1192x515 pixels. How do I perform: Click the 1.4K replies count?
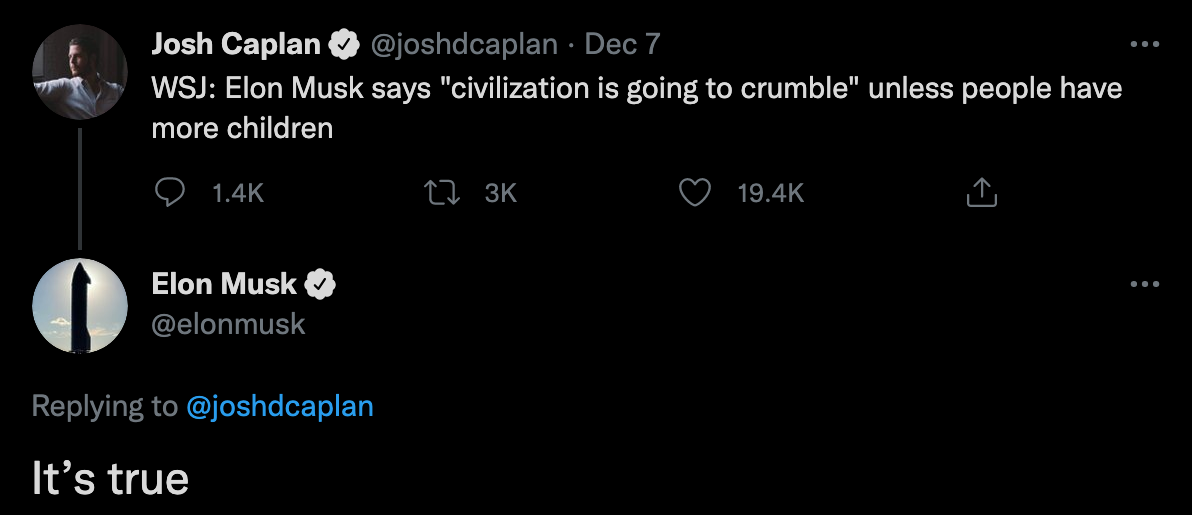pyautogui.click(x=239, y=193)
